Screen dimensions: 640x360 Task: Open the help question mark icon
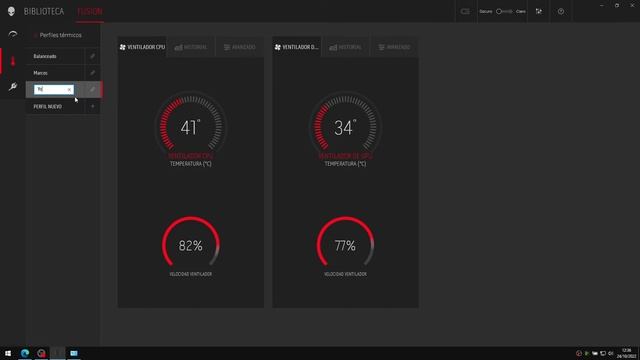click(561, 11)
